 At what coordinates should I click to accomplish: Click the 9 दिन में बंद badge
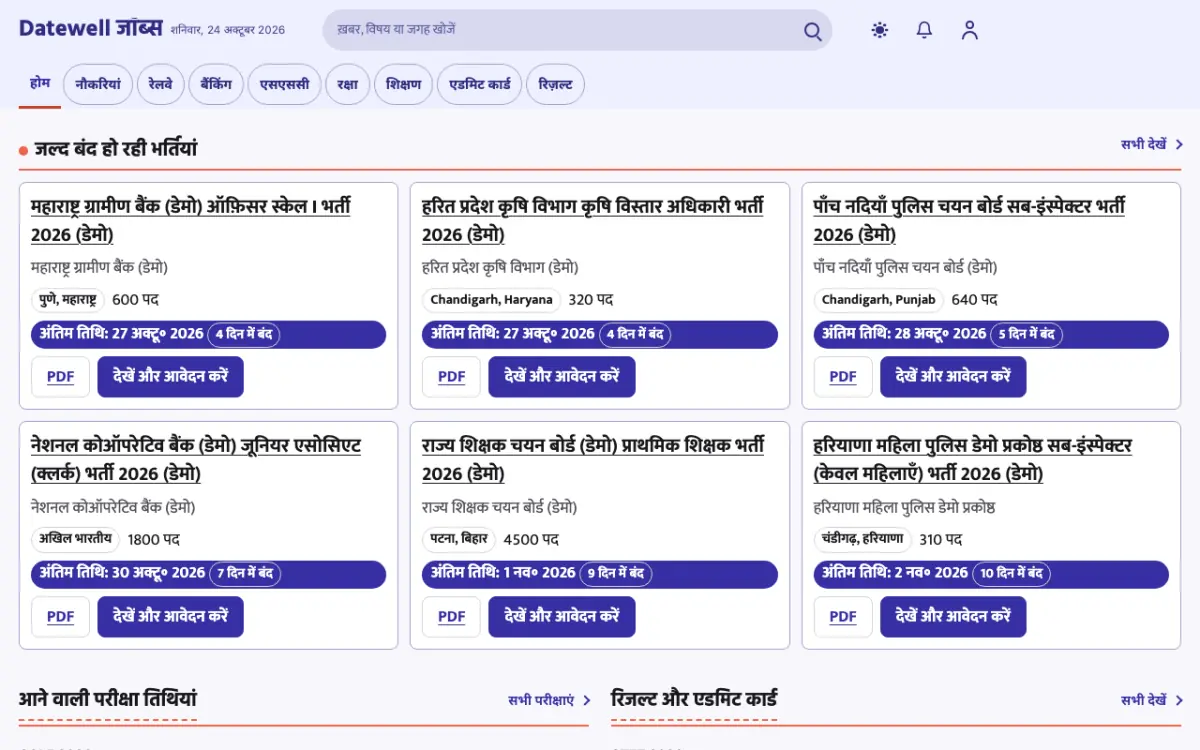[x=616, y=574]
